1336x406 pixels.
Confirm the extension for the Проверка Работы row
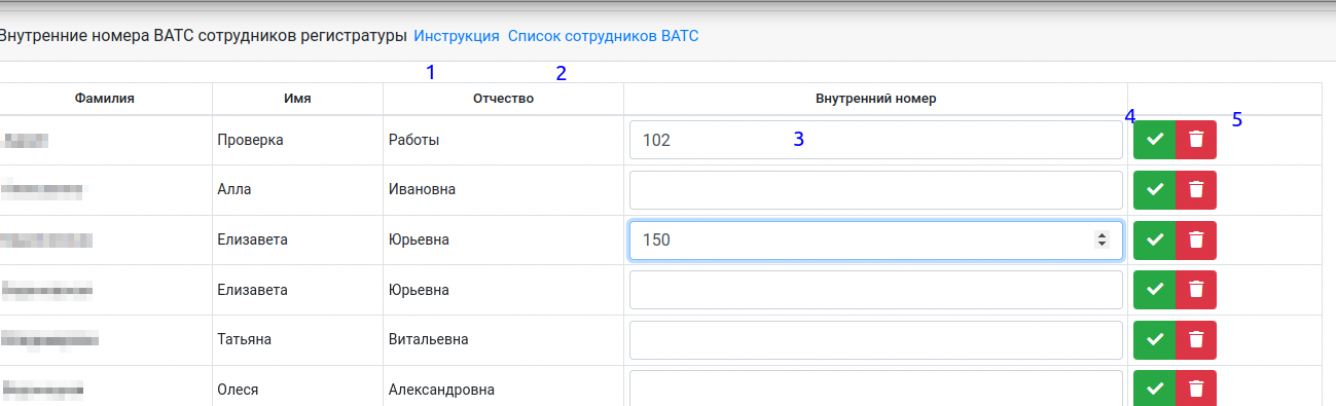(x=1154, y=140)
